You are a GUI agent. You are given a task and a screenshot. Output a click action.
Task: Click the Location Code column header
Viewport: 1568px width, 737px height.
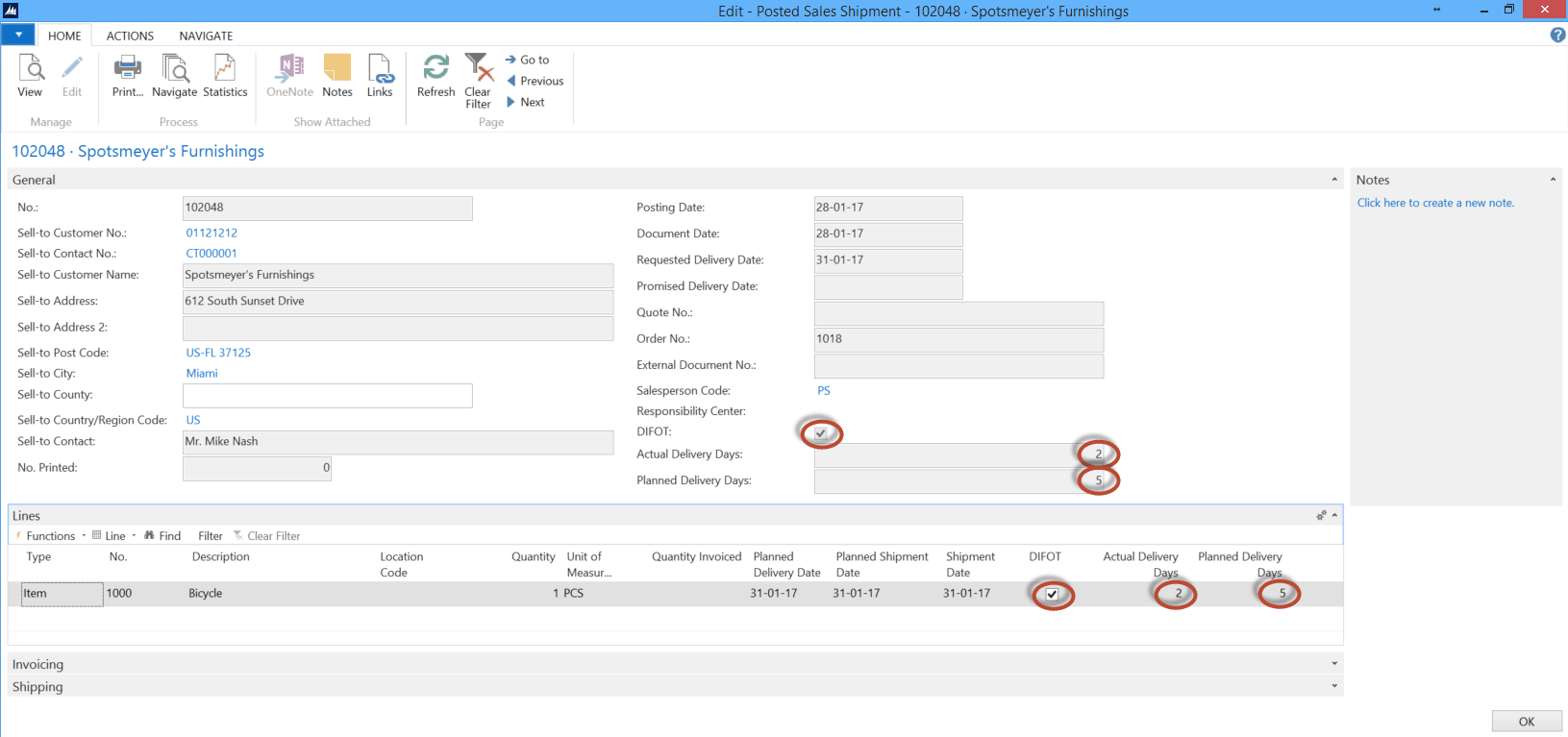(x=401, y=565)
